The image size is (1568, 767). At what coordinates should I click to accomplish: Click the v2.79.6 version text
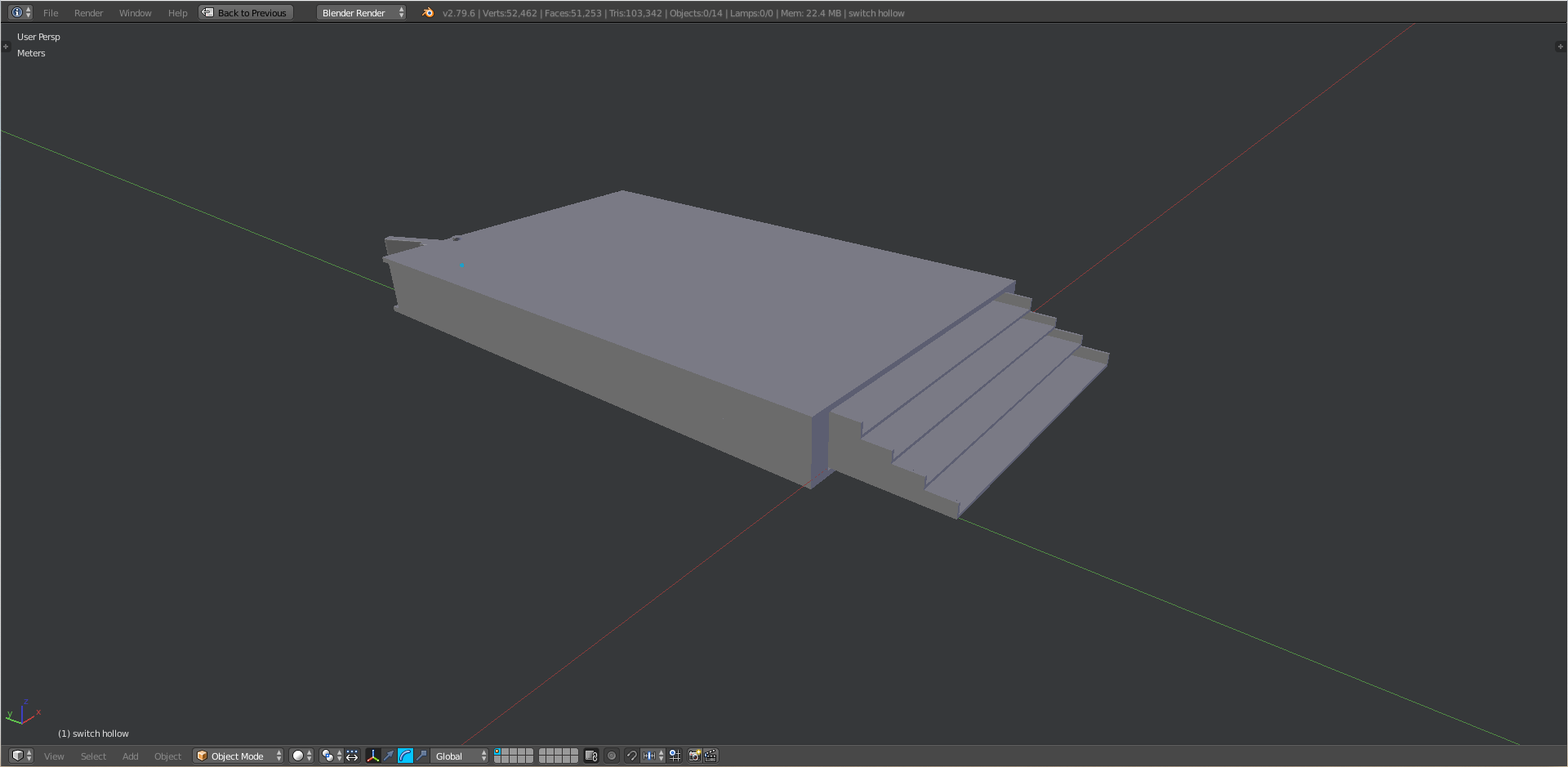pos(458,13)
